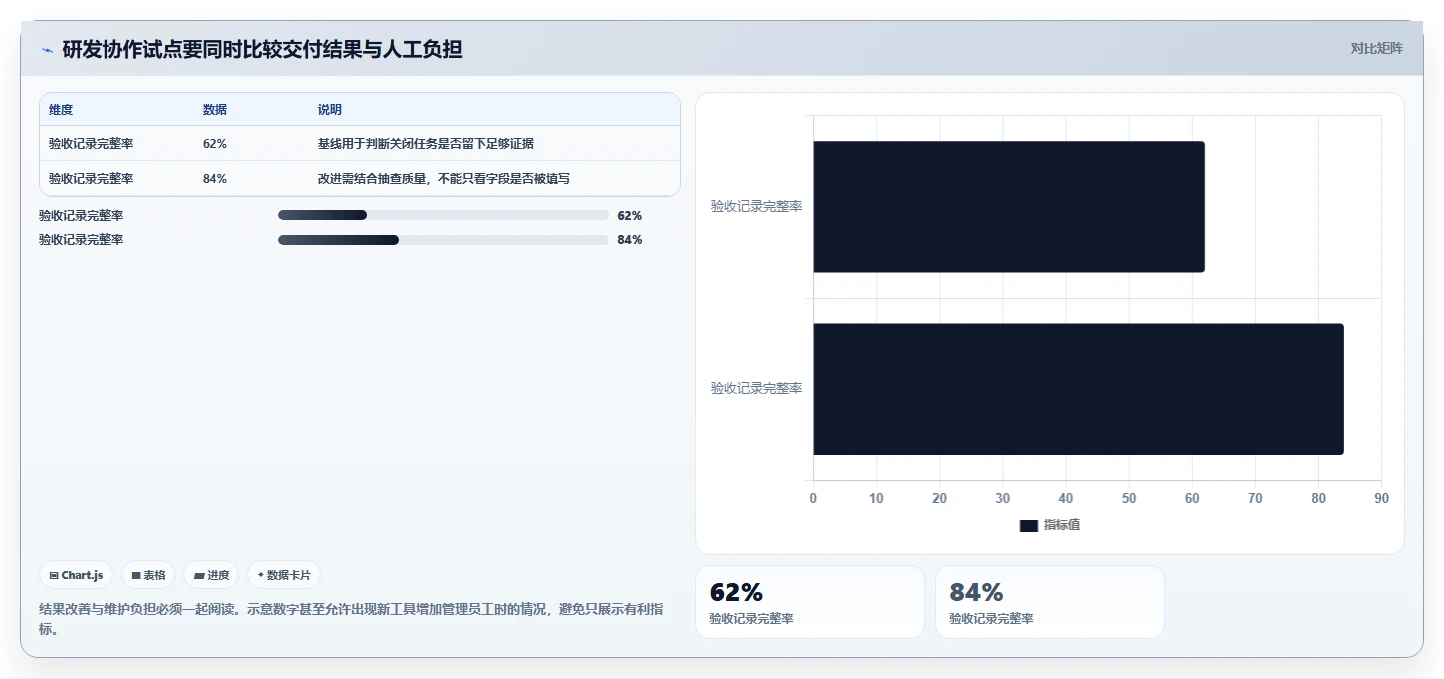The width and height of the screenshot is (1444, 679).
Task: Click the x-axis tick label 60
Action: (x=1192, y=498)
